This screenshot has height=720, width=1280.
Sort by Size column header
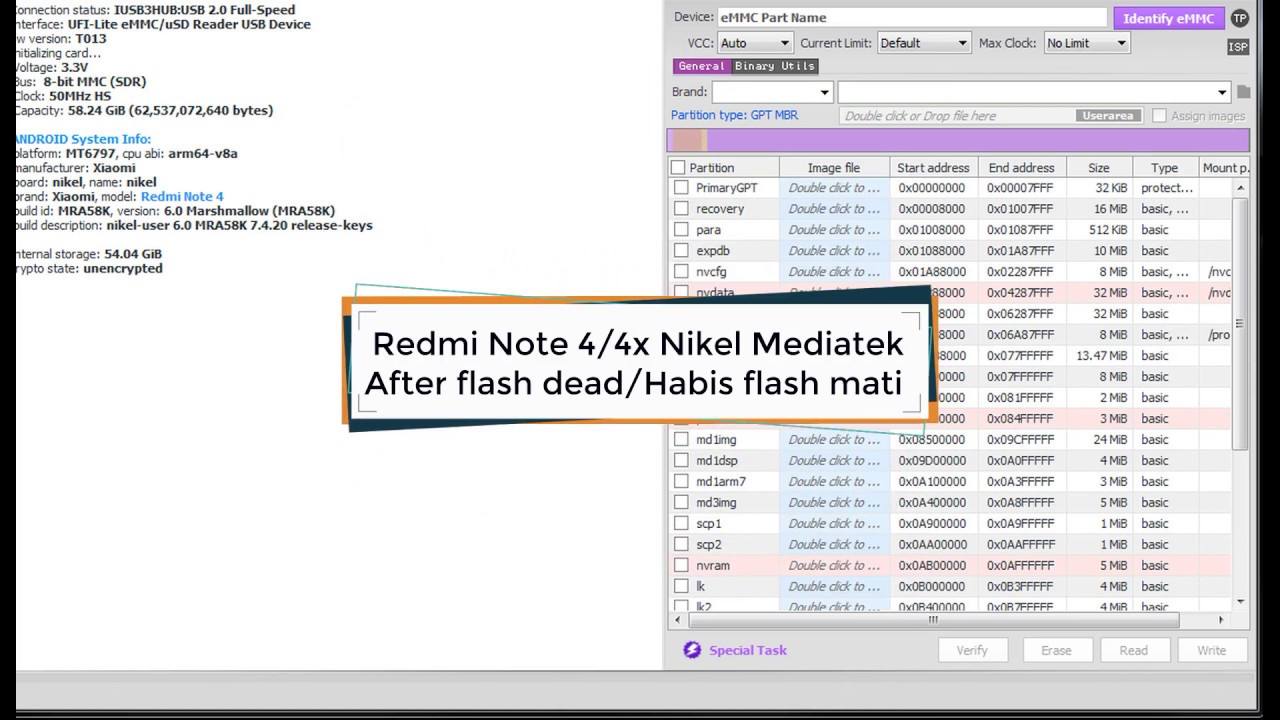pos(1099,167)
